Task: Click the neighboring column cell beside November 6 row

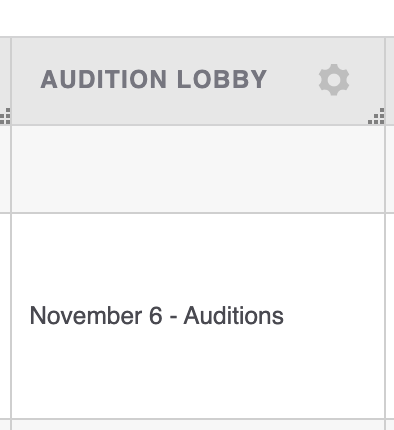Action: point(5,315)
